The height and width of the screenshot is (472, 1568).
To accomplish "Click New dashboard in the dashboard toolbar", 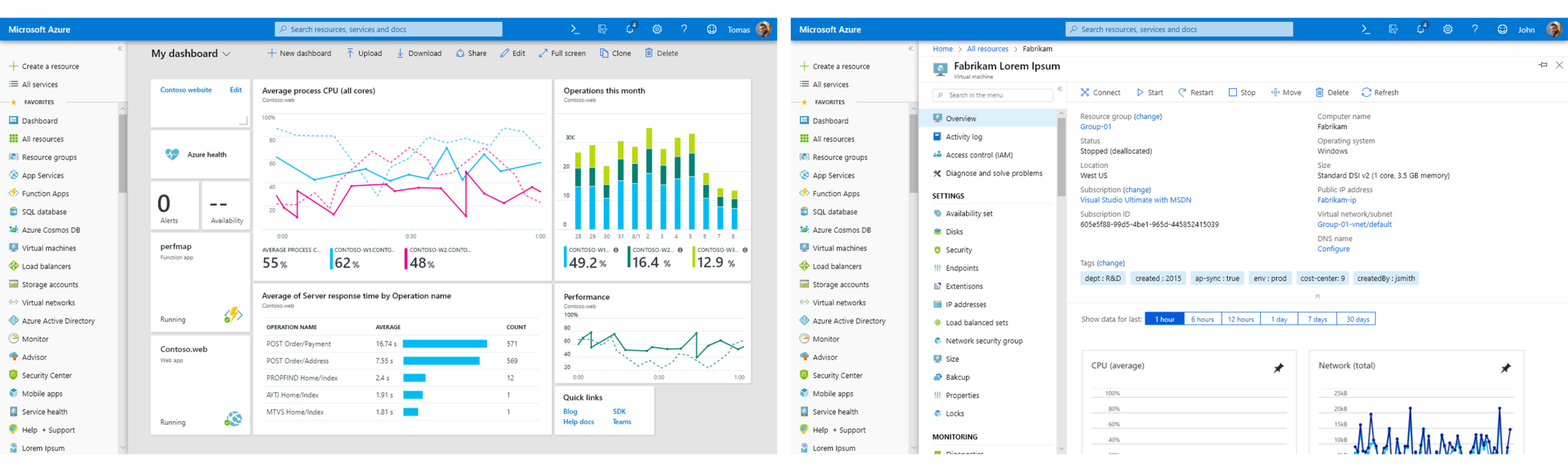I will [x=299, y=53].
